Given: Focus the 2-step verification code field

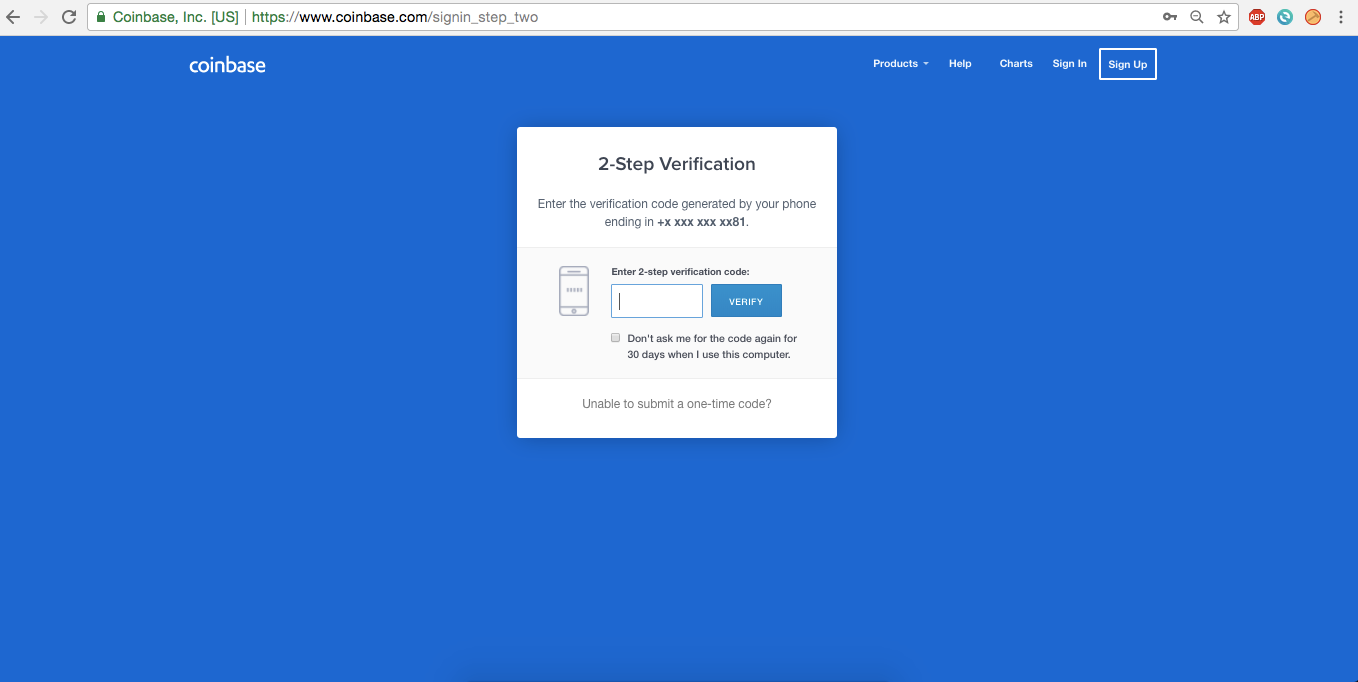Looking at the screenshot, I should pyautogui.click(x=657, y=301).
